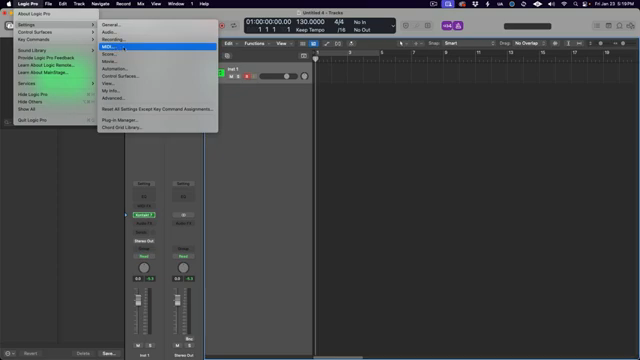
Task: Expand the LCD display mode chevron
Action: coord(393,26)
